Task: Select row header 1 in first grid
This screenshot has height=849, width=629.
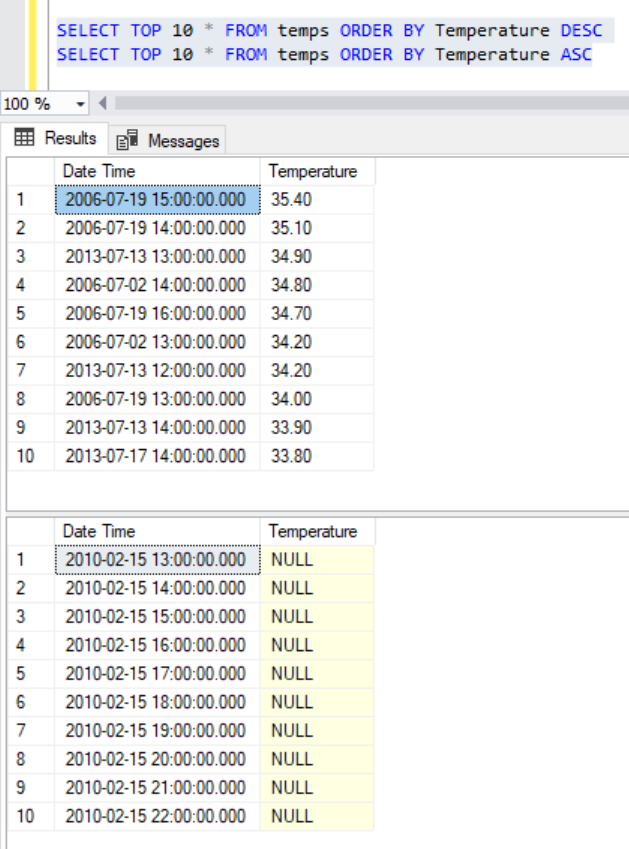Action: coord(31,200)
